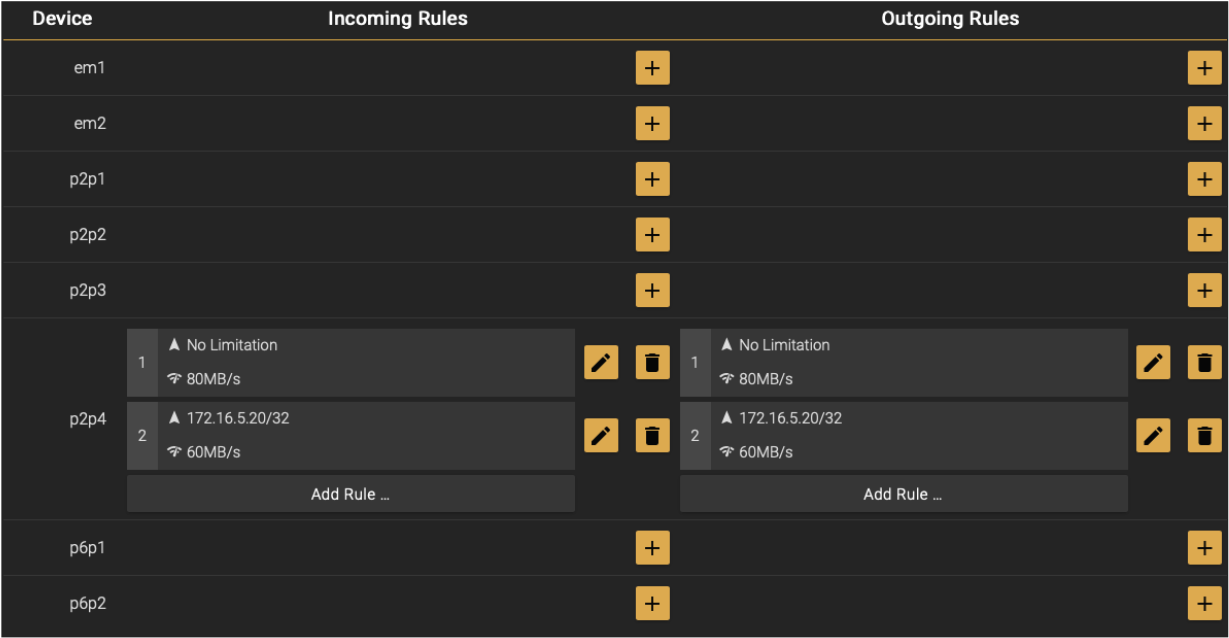This screenshot has height=638, width=1229.
Task: Add an incoming rule for p2p3
Action: 652,290
